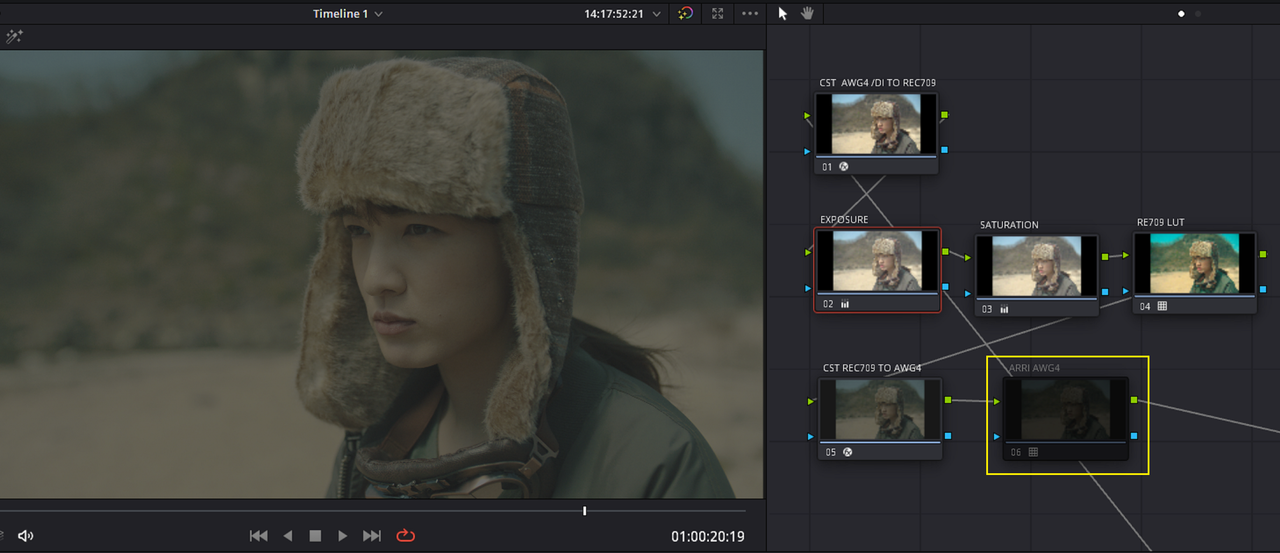The height and width of the screenshot is (553, 1280).
Task: Click the 'RE709 LUT' node label
Action: coord(1160,222)
